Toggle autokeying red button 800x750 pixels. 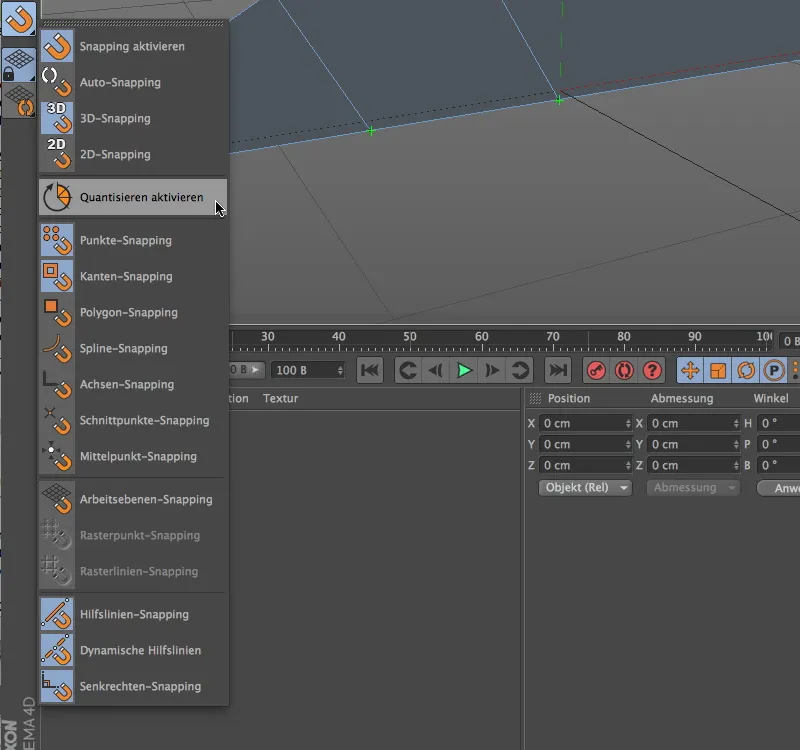pos(624,370)
